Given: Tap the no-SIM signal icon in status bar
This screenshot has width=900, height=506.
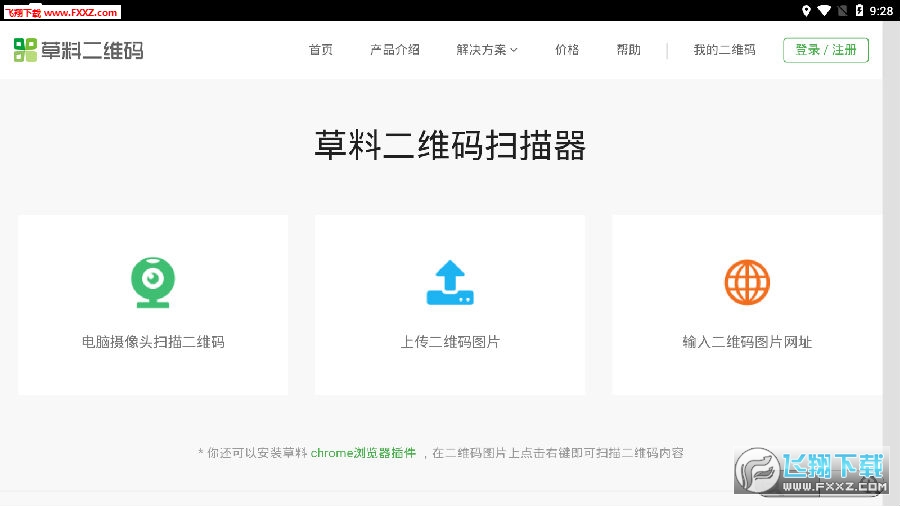Looking at the screenshot, I should [x=842, y=10].
